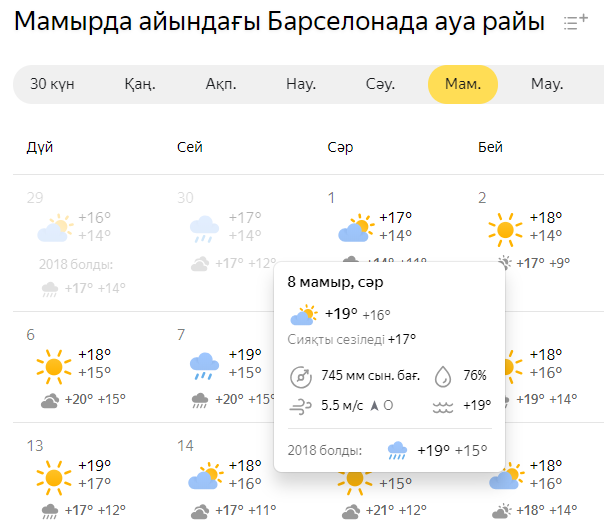This screenshot has height=532, width=604.
Task: Click the add-to-list icon beside the title
Action: coord(575,22)
